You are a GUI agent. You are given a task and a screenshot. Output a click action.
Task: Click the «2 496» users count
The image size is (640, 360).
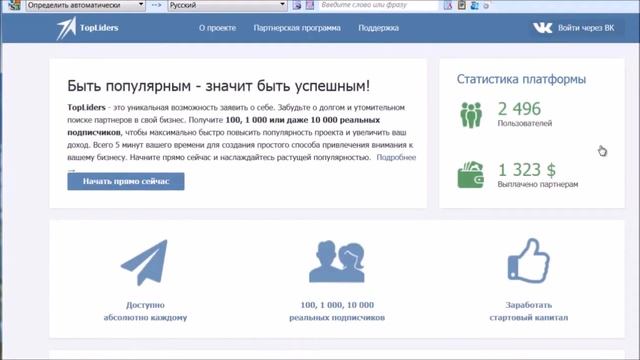pyautogui.click(x=519, y=109)
